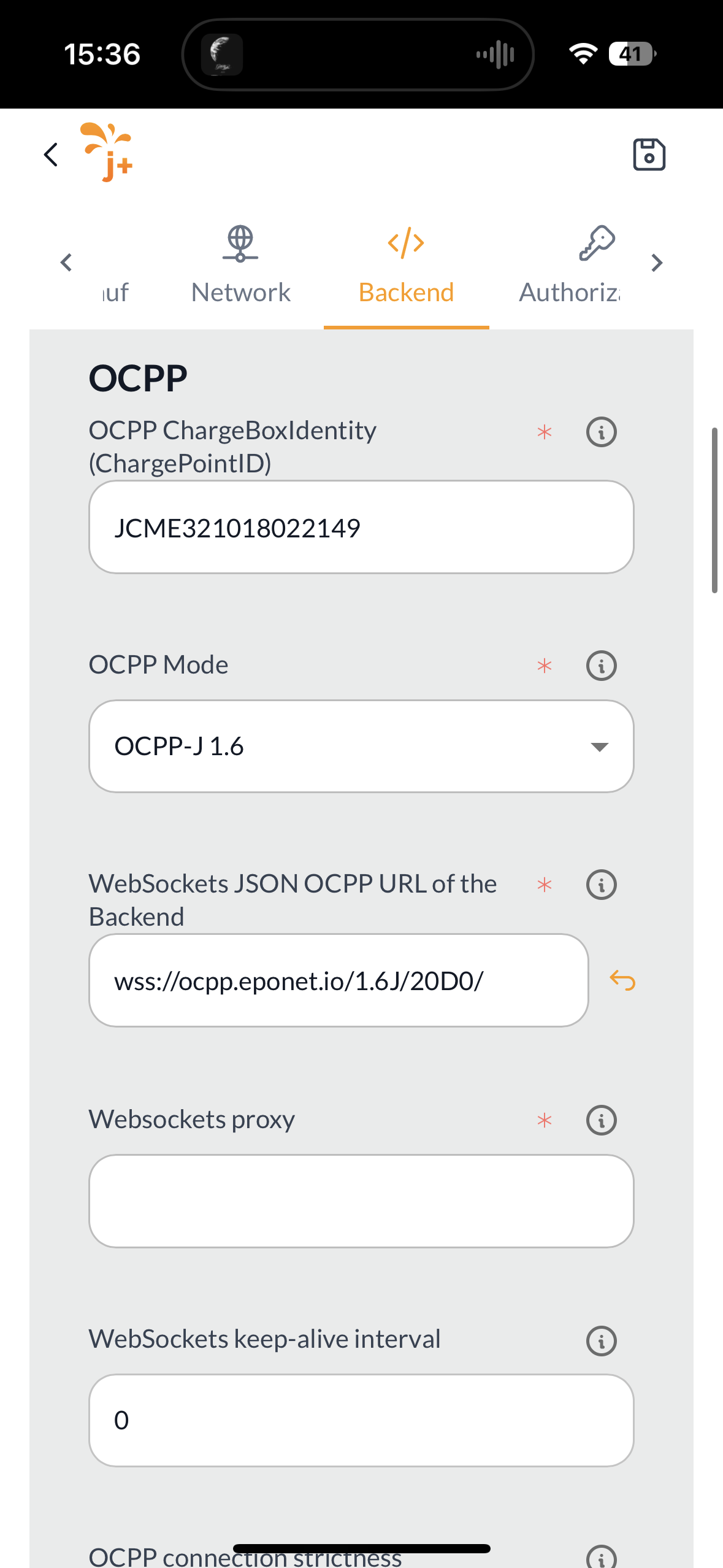Open the OCPP Mode dropdown
Viewport: 723px width, 1568px height.
pyautogui.click(x=361, y=746)
